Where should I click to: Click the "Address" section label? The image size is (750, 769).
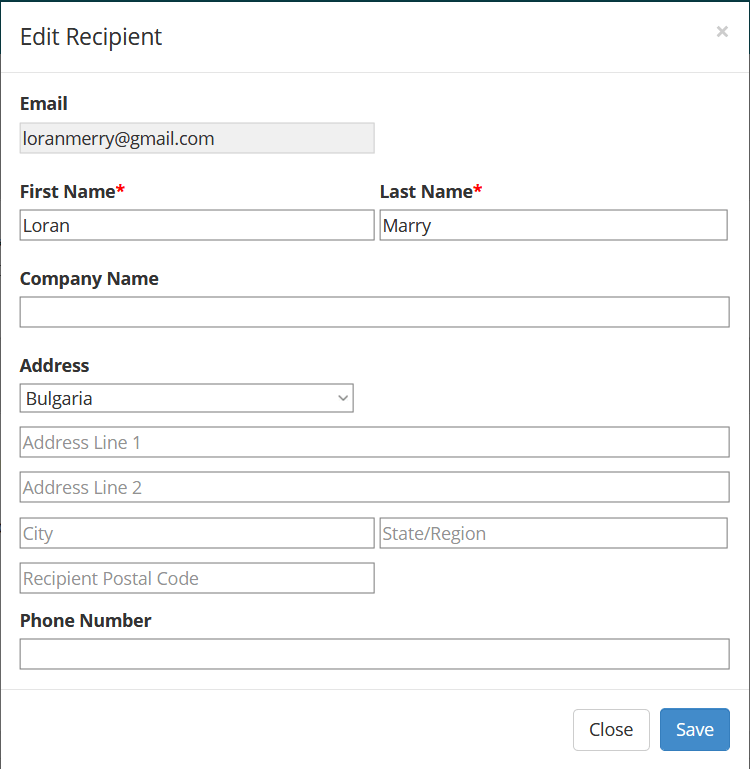click(54, 366)
